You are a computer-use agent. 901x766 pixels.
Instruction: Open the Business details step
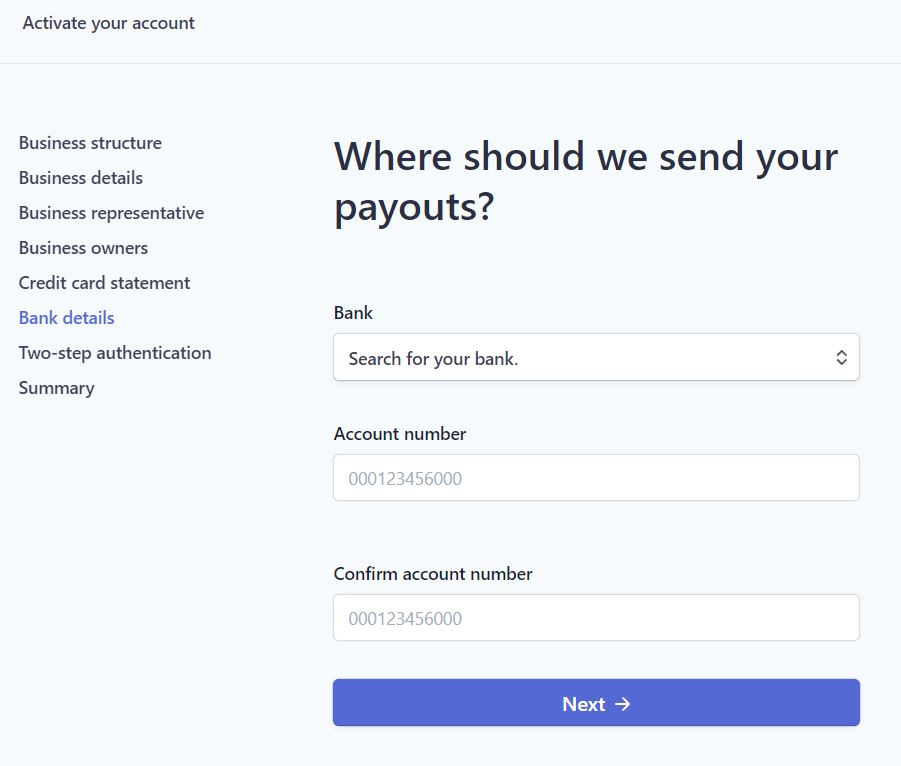point(81,178)
